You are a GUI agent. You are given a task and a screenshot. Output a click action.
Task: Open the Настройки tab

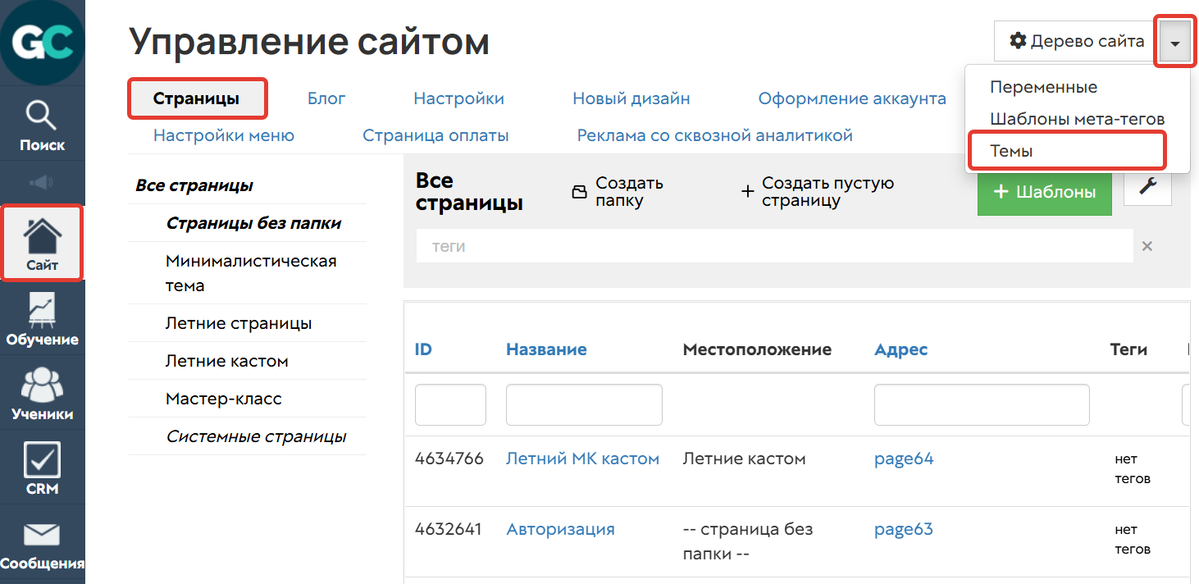pyautogui.click(x=458, y=99)
